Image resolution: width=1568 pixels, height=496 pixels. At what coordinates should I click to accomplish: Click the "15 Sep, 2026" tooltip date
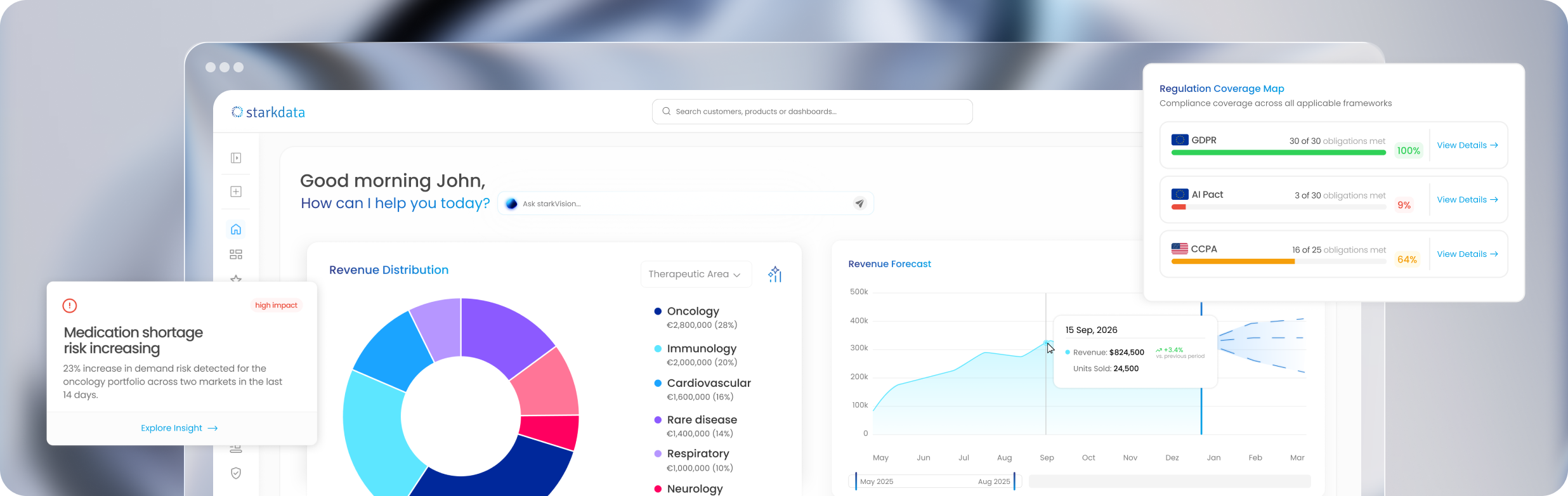pyautogui.click(x=1091, y=330)
